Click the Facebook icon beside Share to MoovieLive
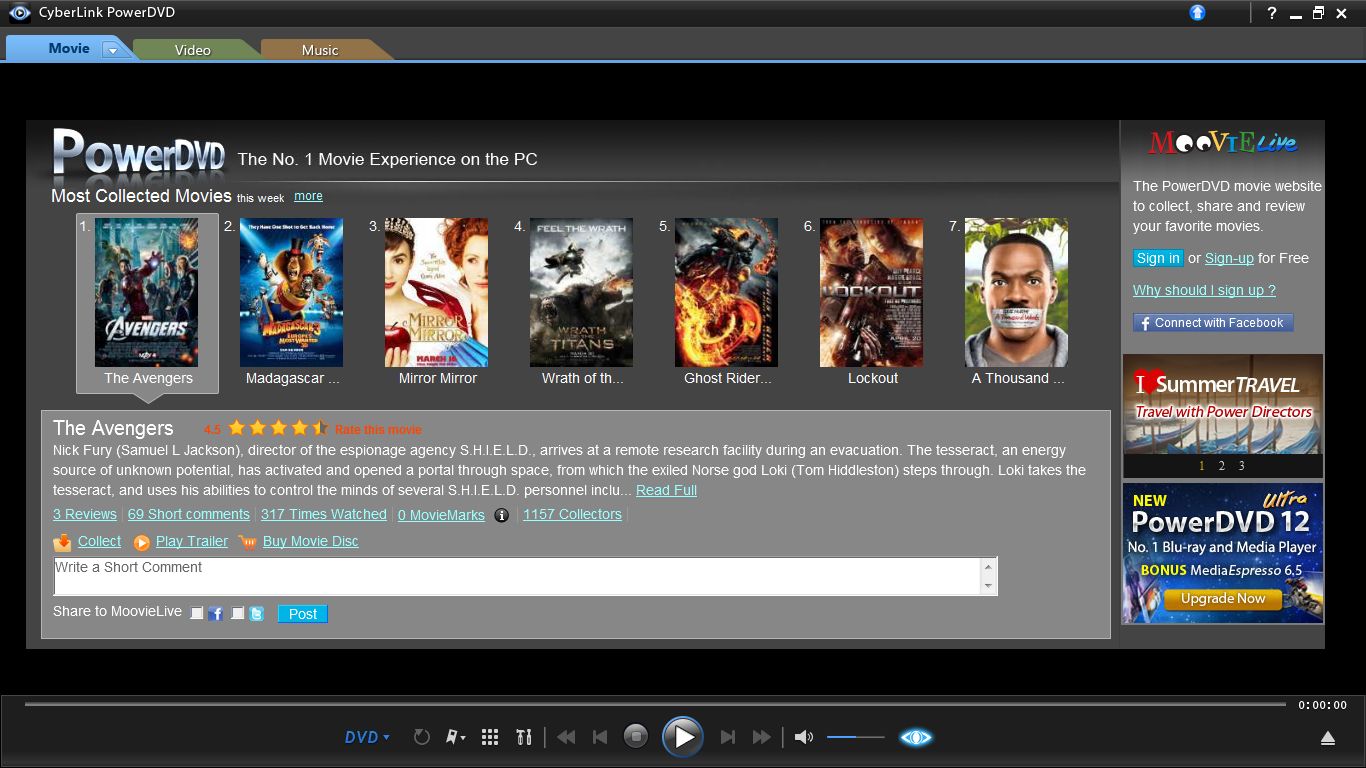This screenshot has width=1366, height=768. (x=216, y=614)
